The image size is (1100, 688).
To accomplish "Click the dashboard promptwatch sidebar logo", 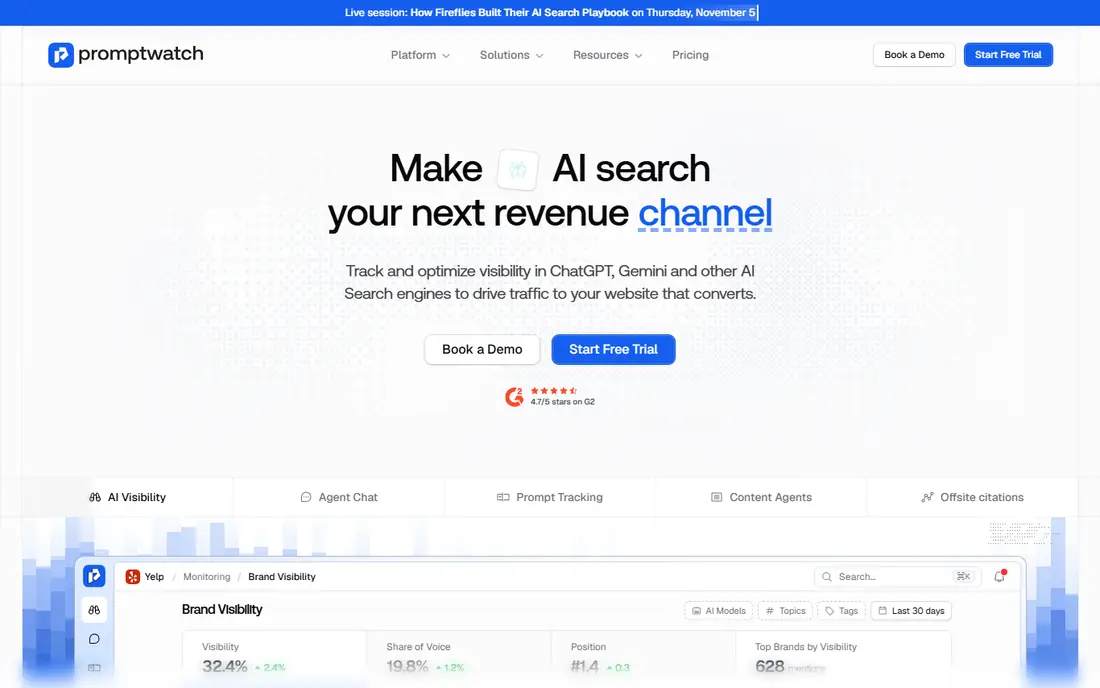I will [94, 576].
